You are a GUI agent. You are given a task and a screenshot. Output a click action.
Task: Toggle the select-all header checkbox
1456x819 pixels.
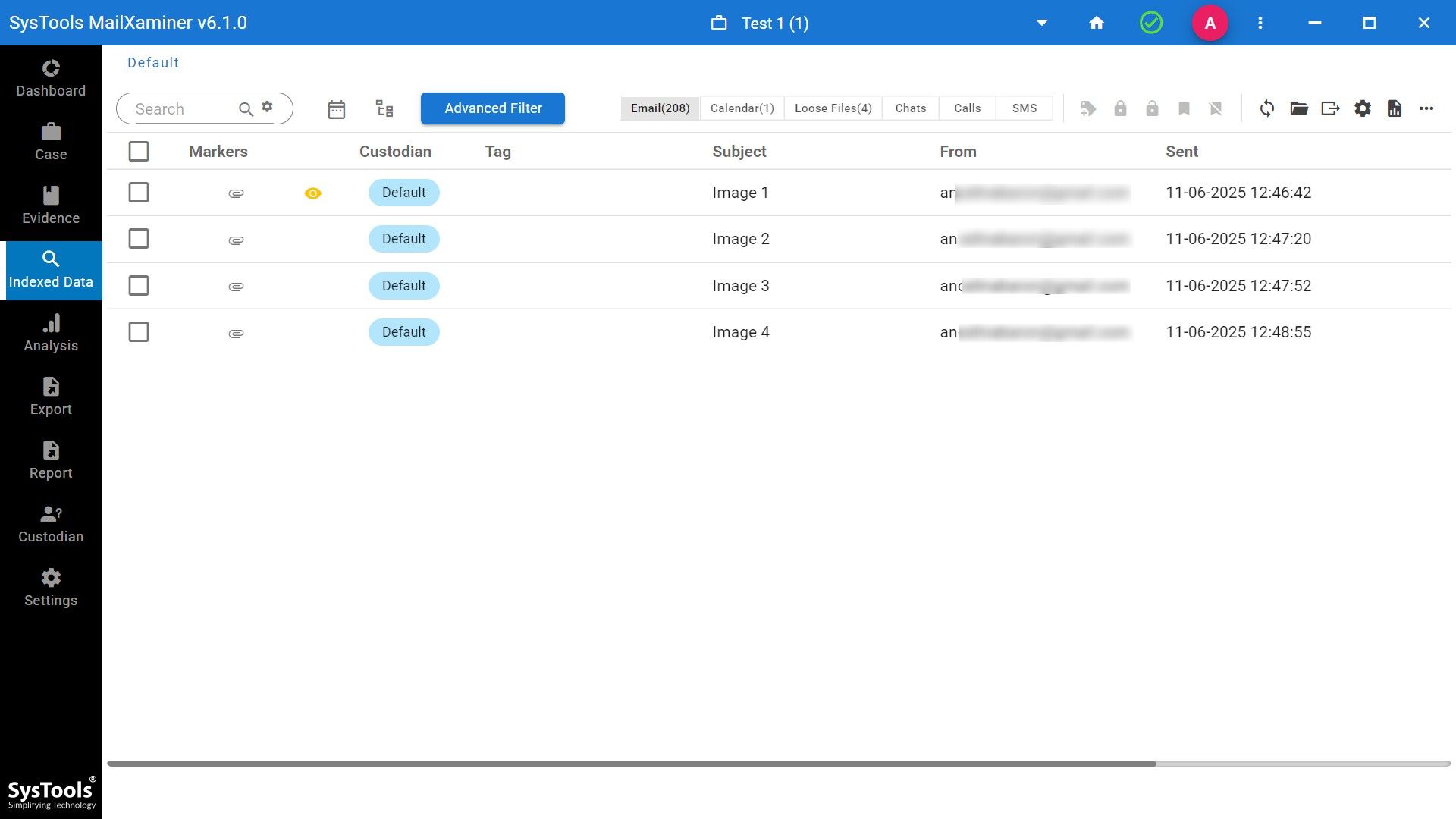tap(139, 152)
